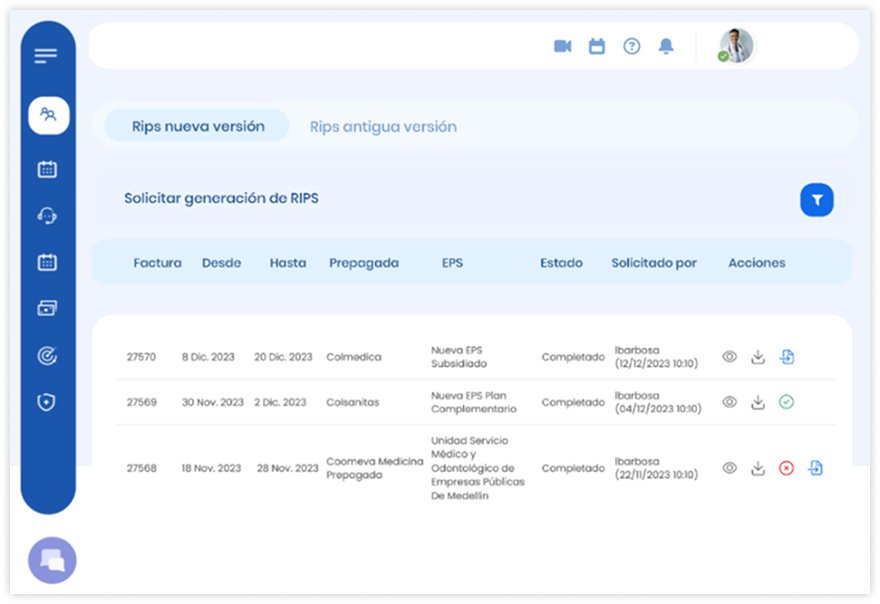Download RIPS for invoice 27569
This screenshot has width=880, height=604.
pos(758,402)
